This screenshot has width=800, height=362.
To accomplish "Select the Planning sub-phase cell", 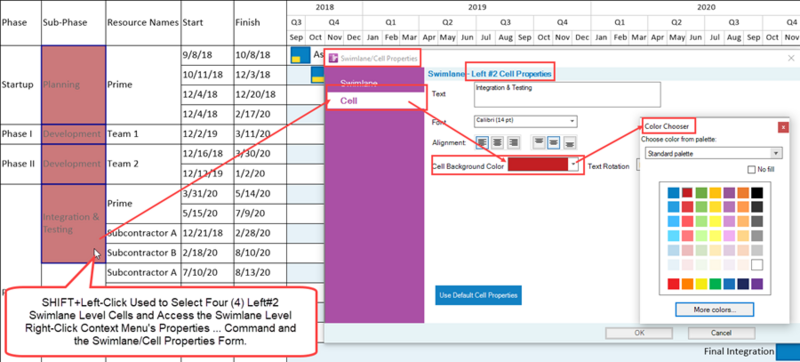I will (74, 85).
